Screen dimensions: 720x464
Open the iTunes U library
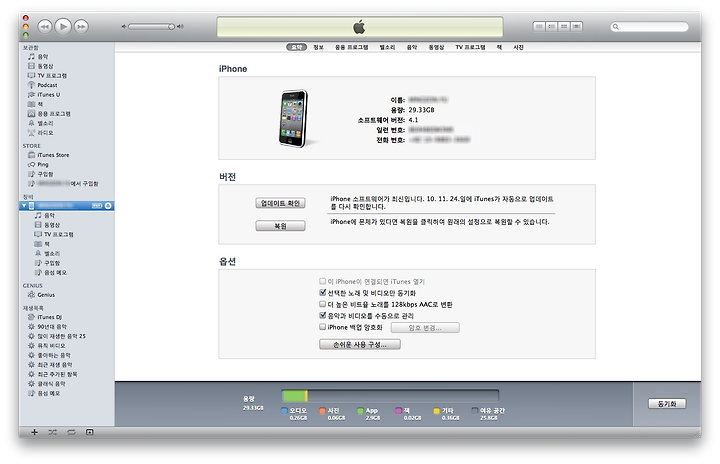click(x=44, y=95)
